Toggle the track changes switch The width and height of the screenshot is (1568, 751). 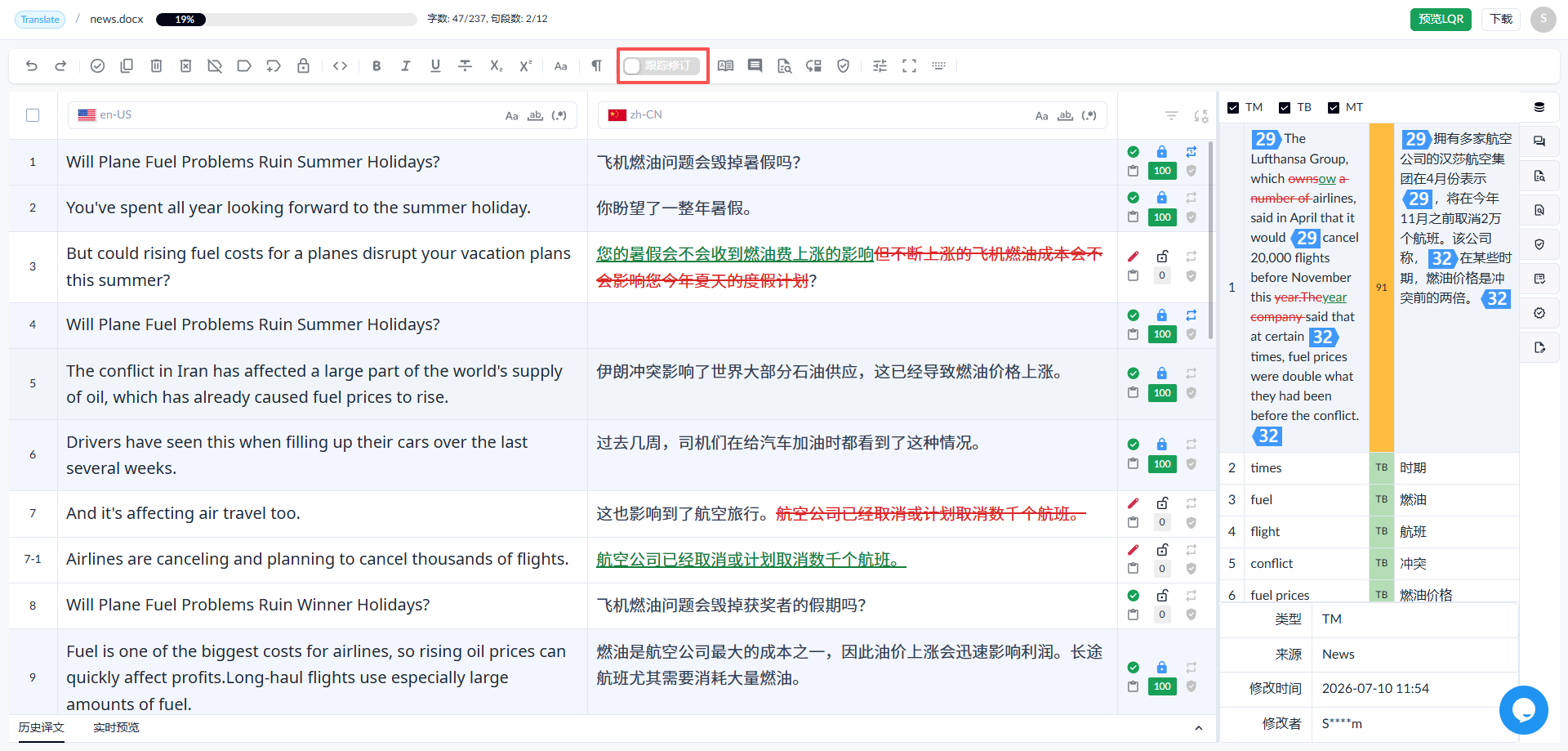pyautogui.click(x=661, y=66)
